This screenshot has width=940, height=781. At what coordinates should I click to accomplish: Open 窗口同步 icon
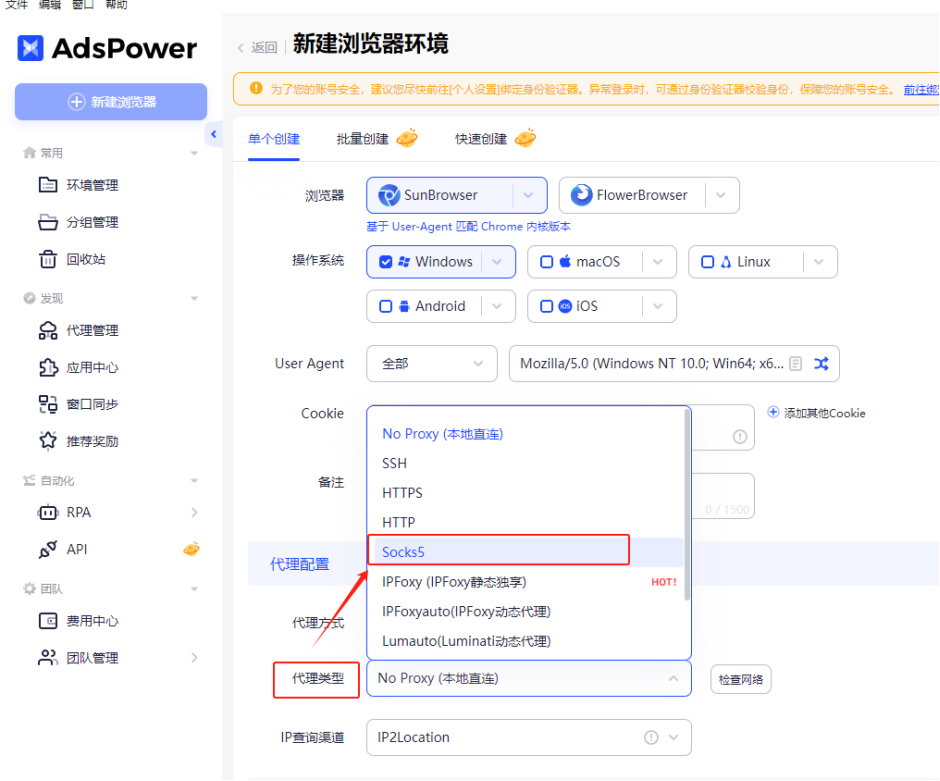click(x=48, y=405)
